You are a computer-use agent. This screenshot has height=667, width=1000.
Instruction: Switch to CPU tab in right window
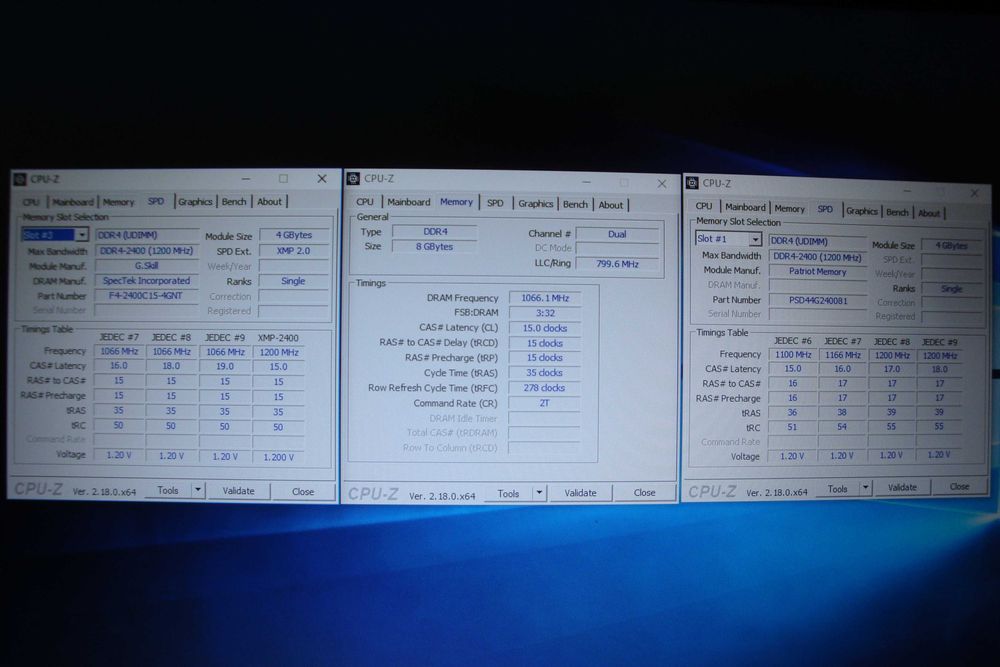704,207
